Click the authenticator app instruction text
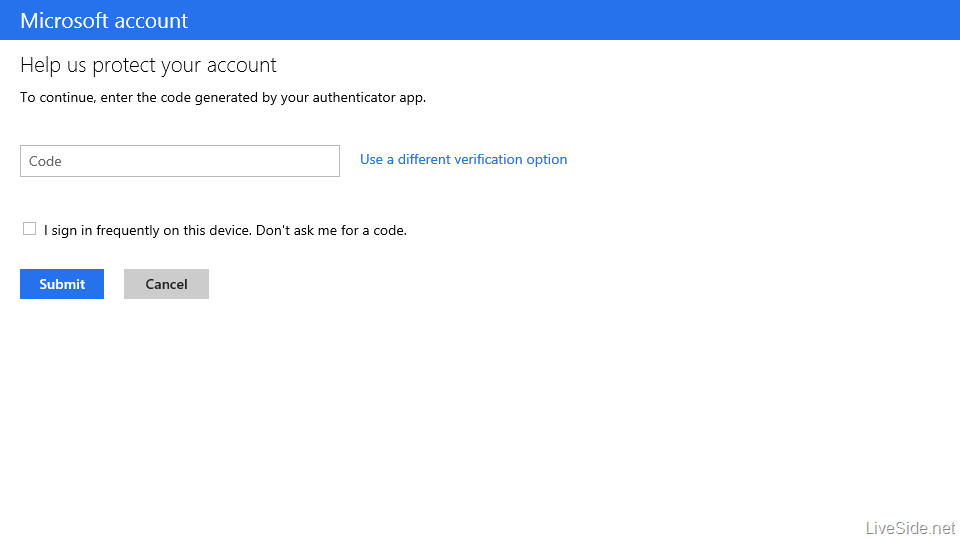960x539 pixels. (x=223, y=98)
